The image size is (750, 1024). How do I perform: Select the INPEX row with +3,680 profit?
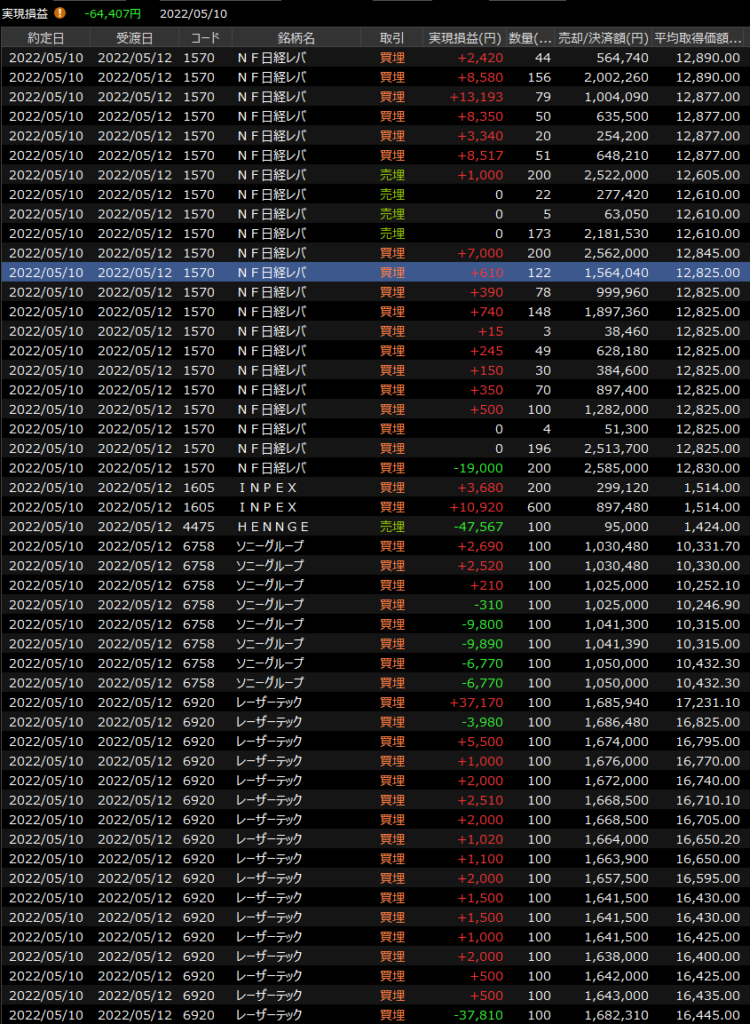[375, 487]
